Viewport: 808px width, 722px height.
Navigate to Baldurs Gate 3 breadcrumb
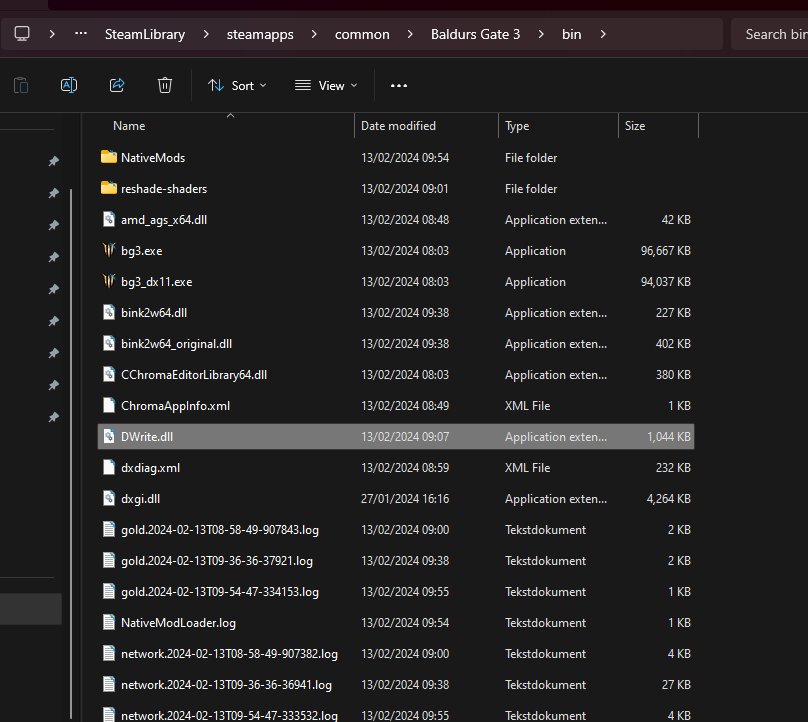(x=475, y=34)
